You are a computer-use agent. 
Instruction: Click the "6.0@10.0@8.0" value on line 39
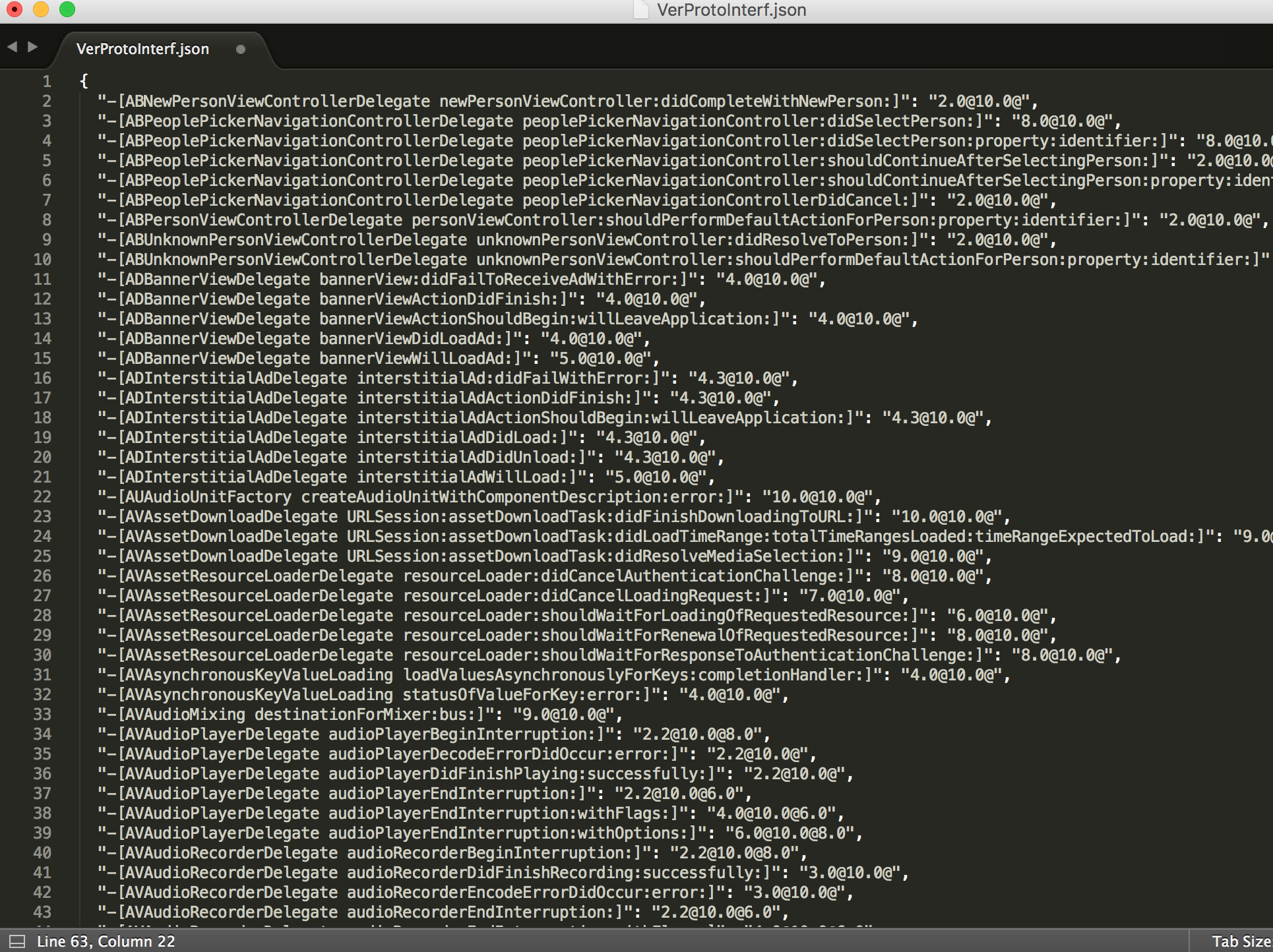click(x=790, y=833)
